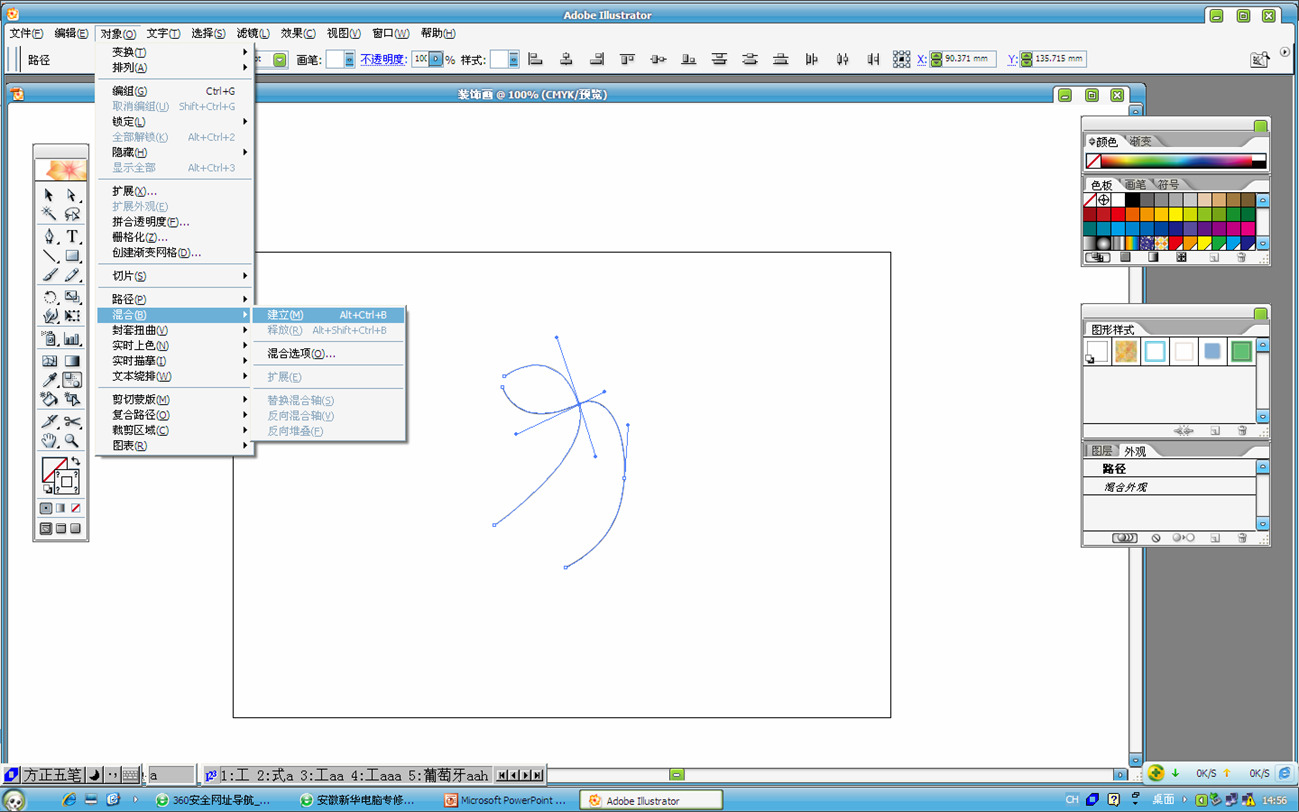This screenshot has width=1299, height=812.
Task: Expand the 不透明度 opacity value dropdown
Action: tap(436, 60)
